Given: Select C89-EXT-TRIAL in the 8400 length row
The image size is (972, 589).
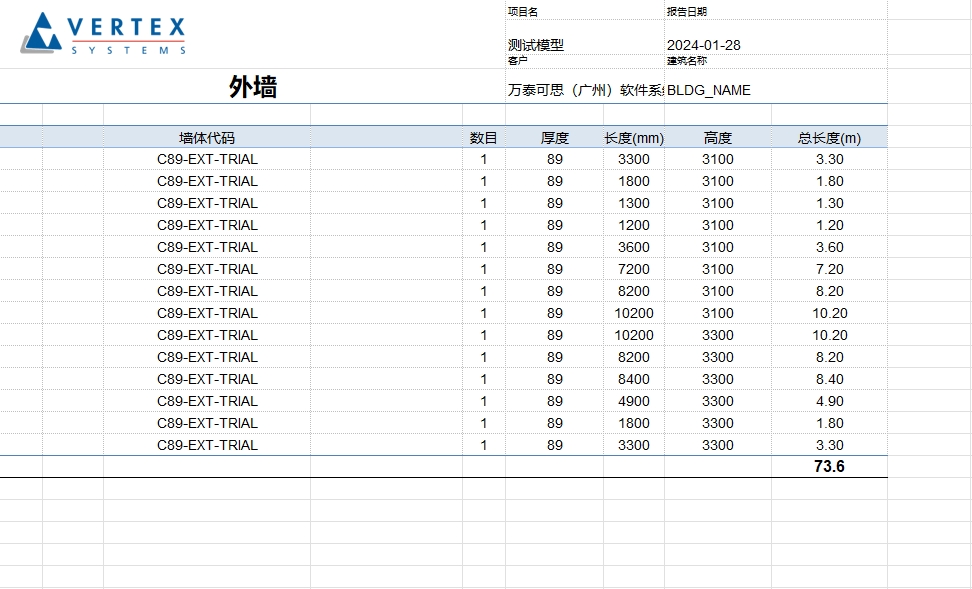Looking at the screenshot, I should point(207,379).
